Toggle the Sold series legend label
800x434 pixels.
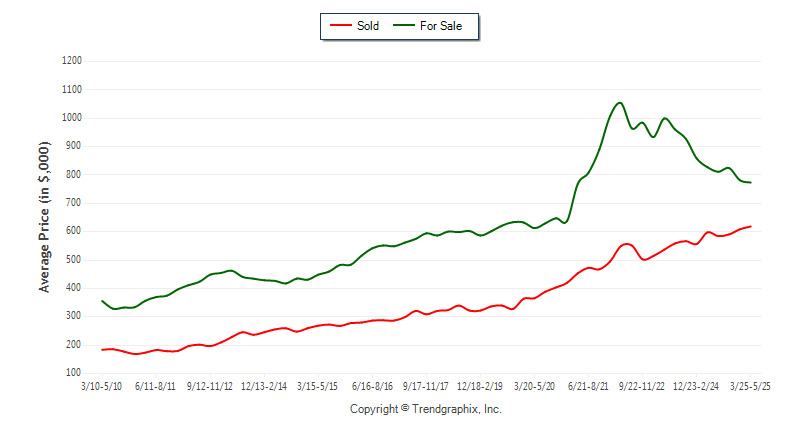(x=368, y=26)
